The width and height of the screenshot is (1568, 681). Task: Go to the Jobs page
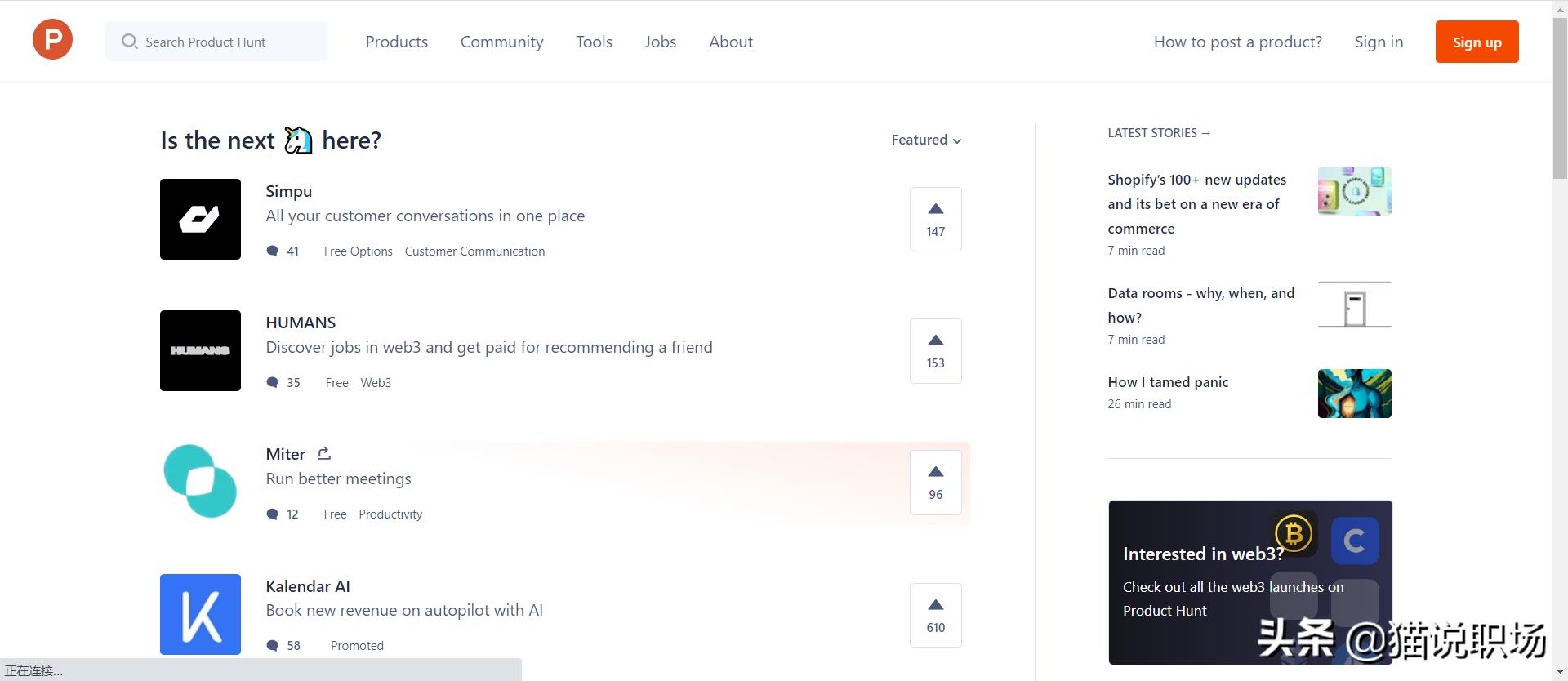coord(660,42)
